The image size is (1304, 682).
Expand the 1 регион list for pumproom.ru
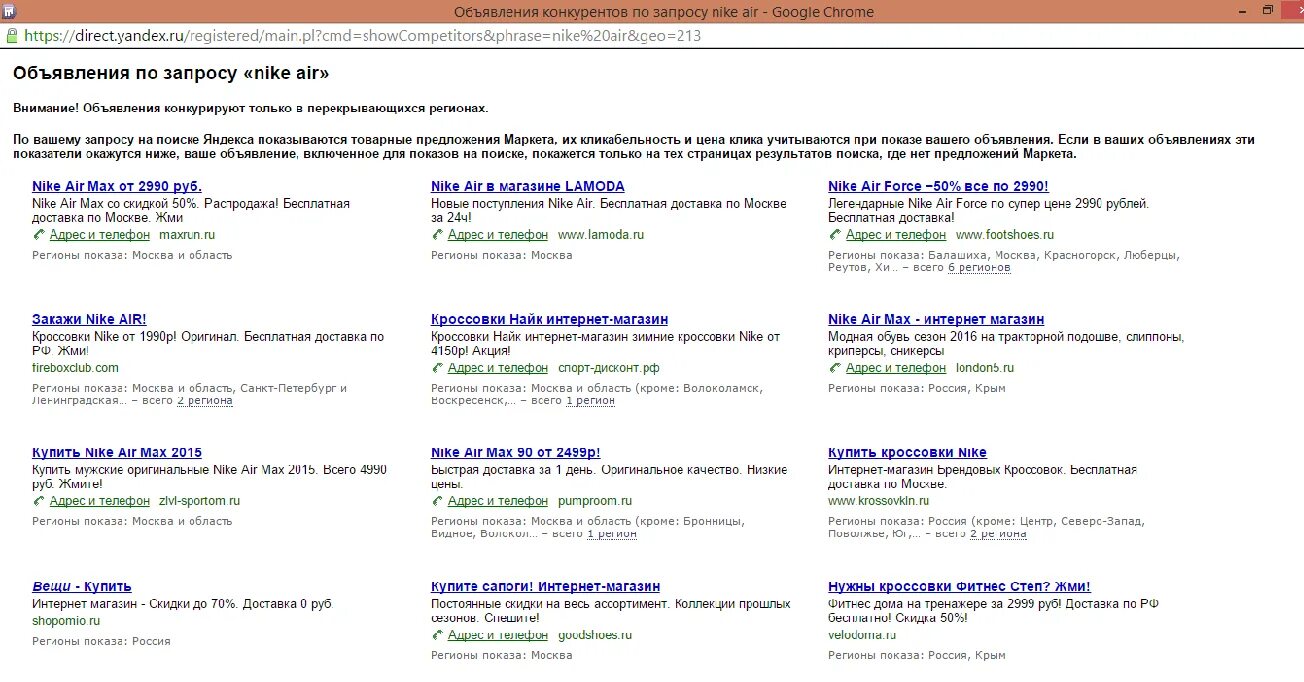pos(612,534)
